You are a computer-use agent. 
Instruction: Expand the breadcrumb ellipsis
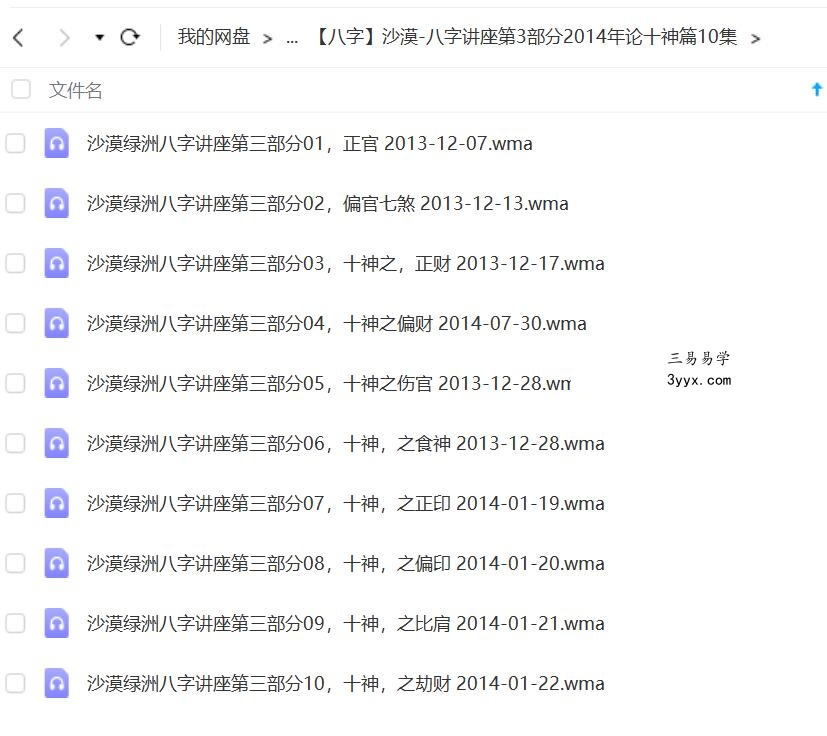point(292,40)
